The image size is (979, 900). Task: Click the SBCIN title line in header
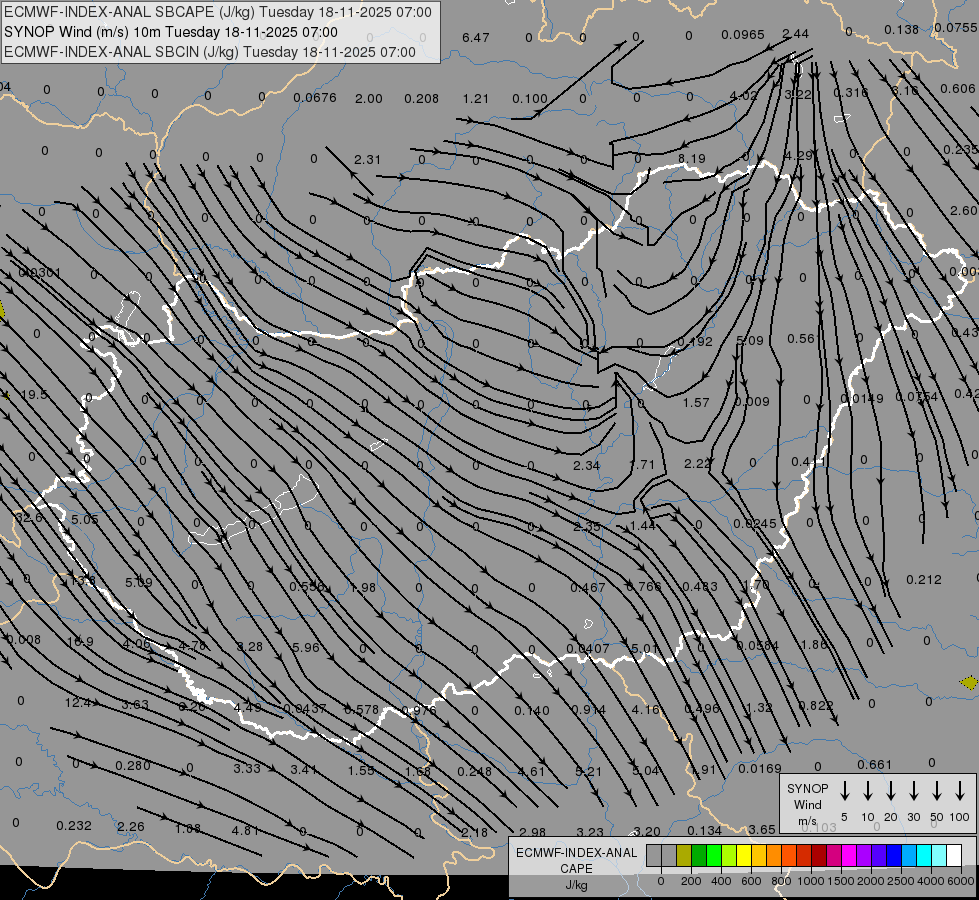(210, 52)
